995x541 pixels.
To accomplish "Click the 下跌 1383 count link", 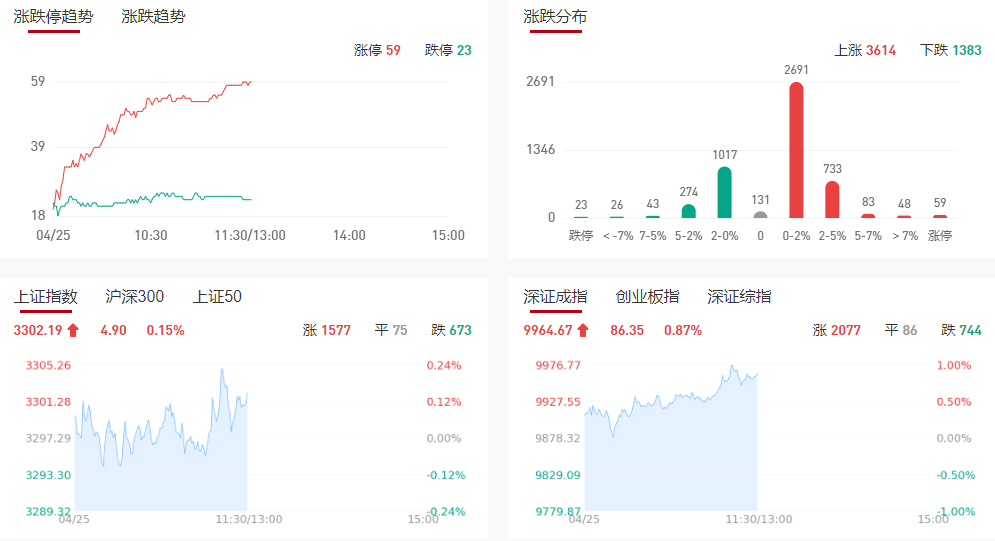I will [x=950, y=50].
